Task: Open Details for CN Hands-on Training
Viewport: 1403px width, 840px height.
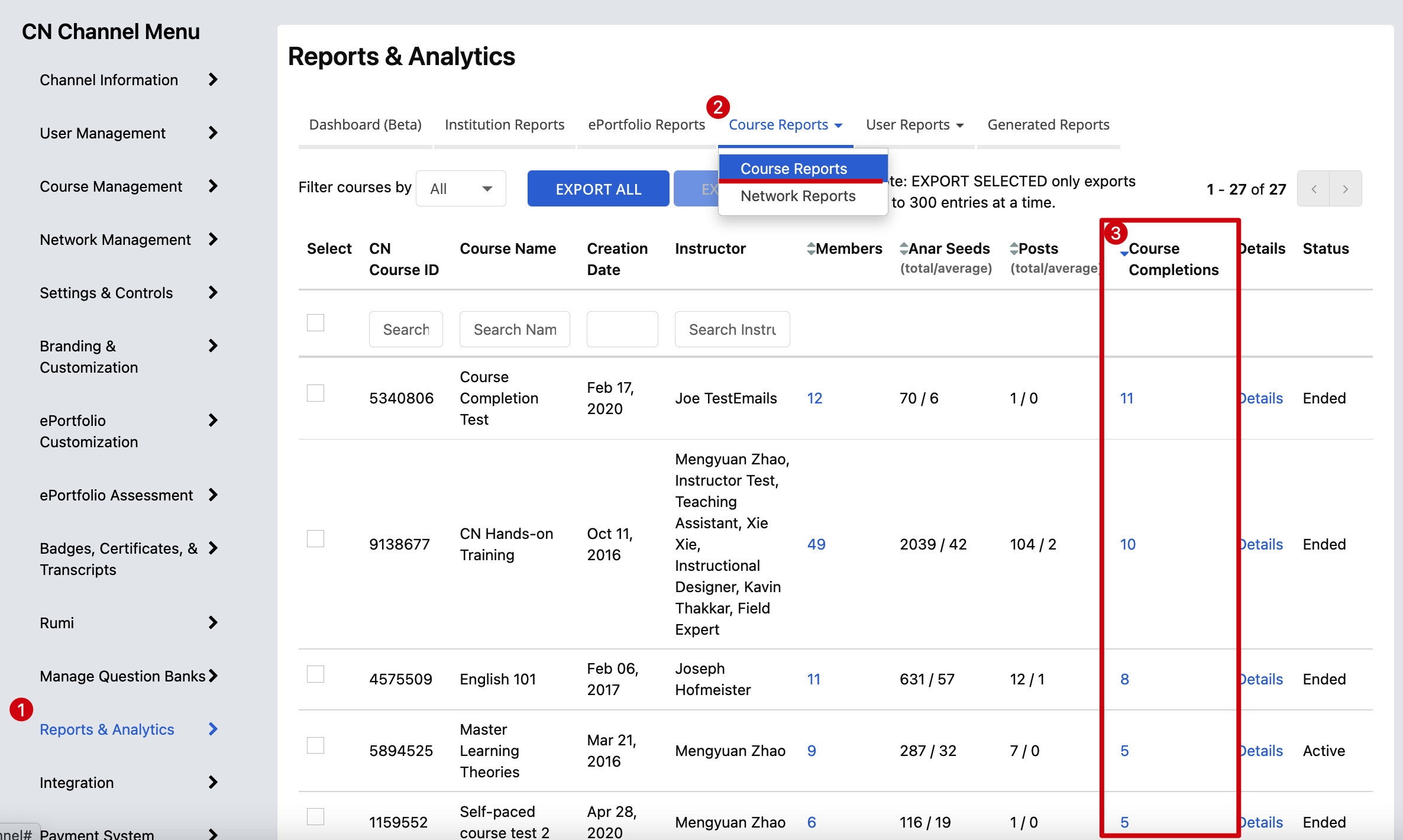Action: click(1261, 544)
